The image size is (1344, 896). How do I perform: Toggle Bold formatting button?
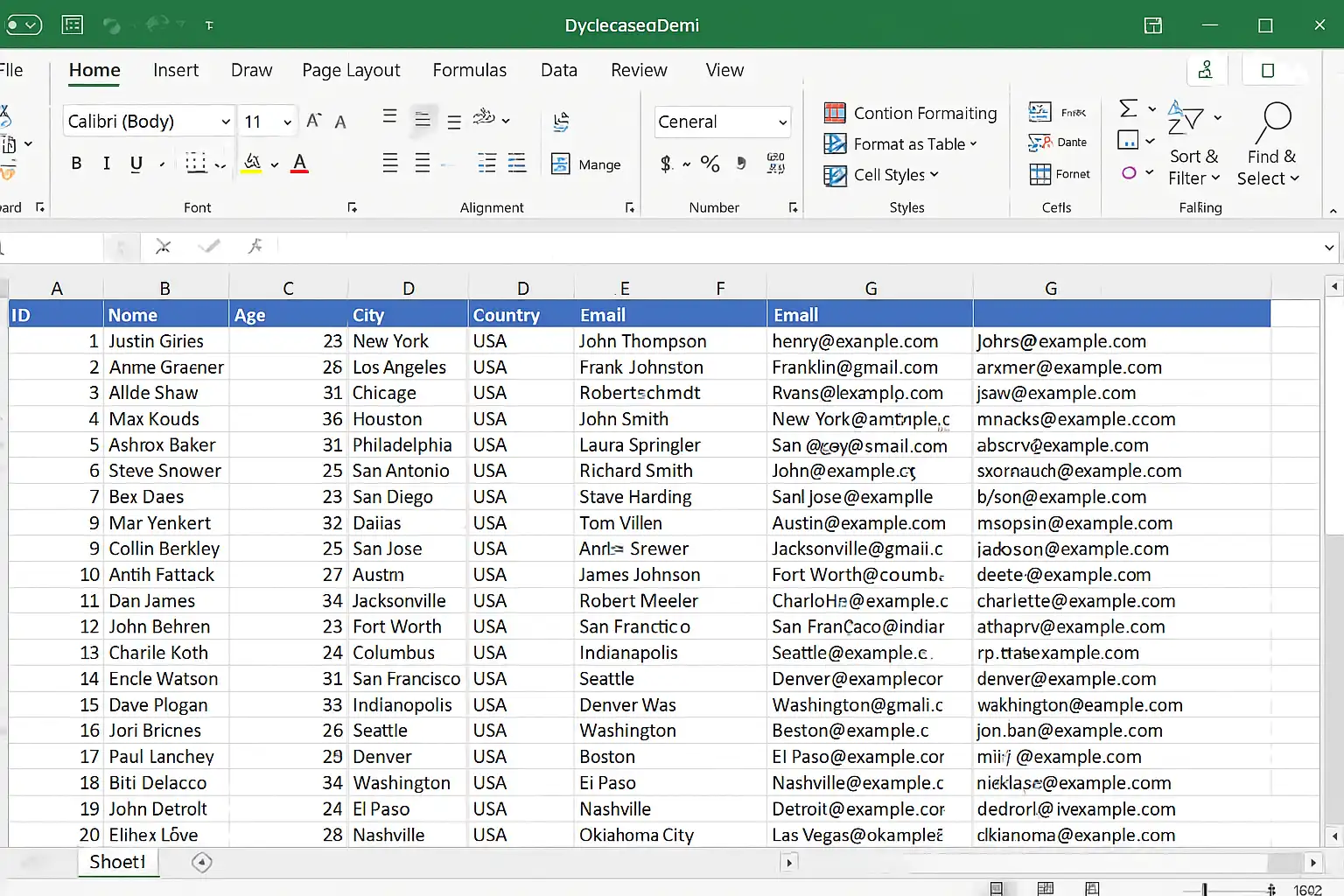(x=76, y=163)
